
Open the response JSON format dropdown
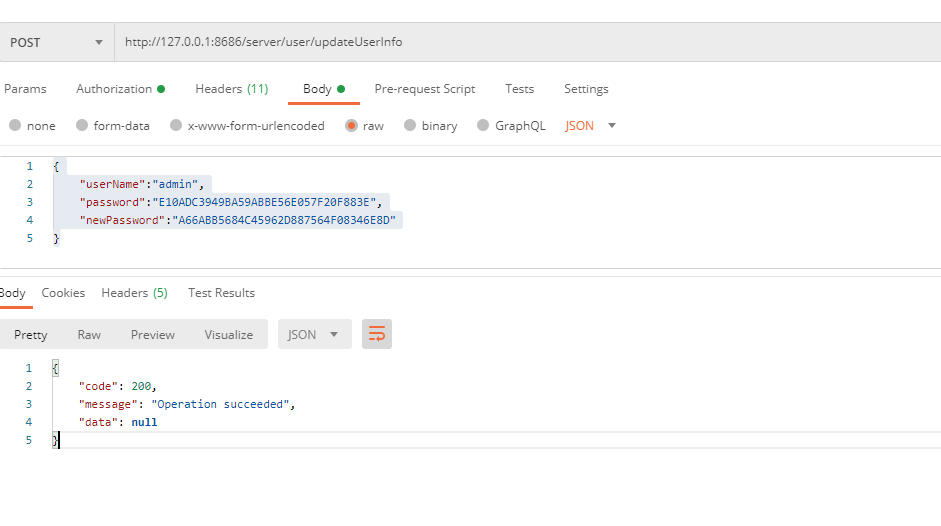[x=314, y=334]
